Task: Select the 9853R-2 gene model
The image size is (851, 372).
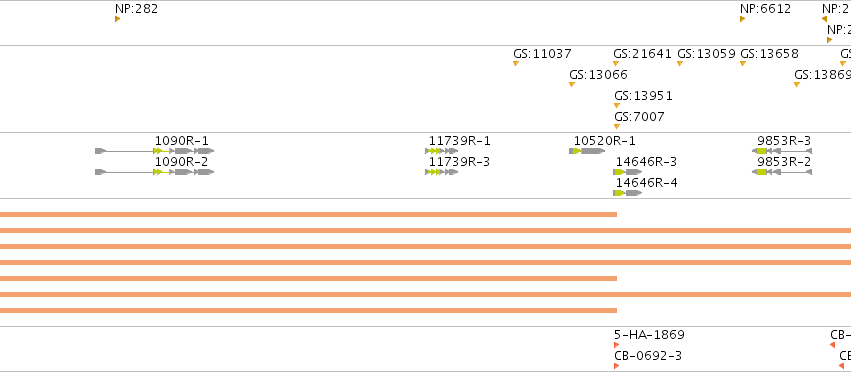Action: tap(782, 172)
